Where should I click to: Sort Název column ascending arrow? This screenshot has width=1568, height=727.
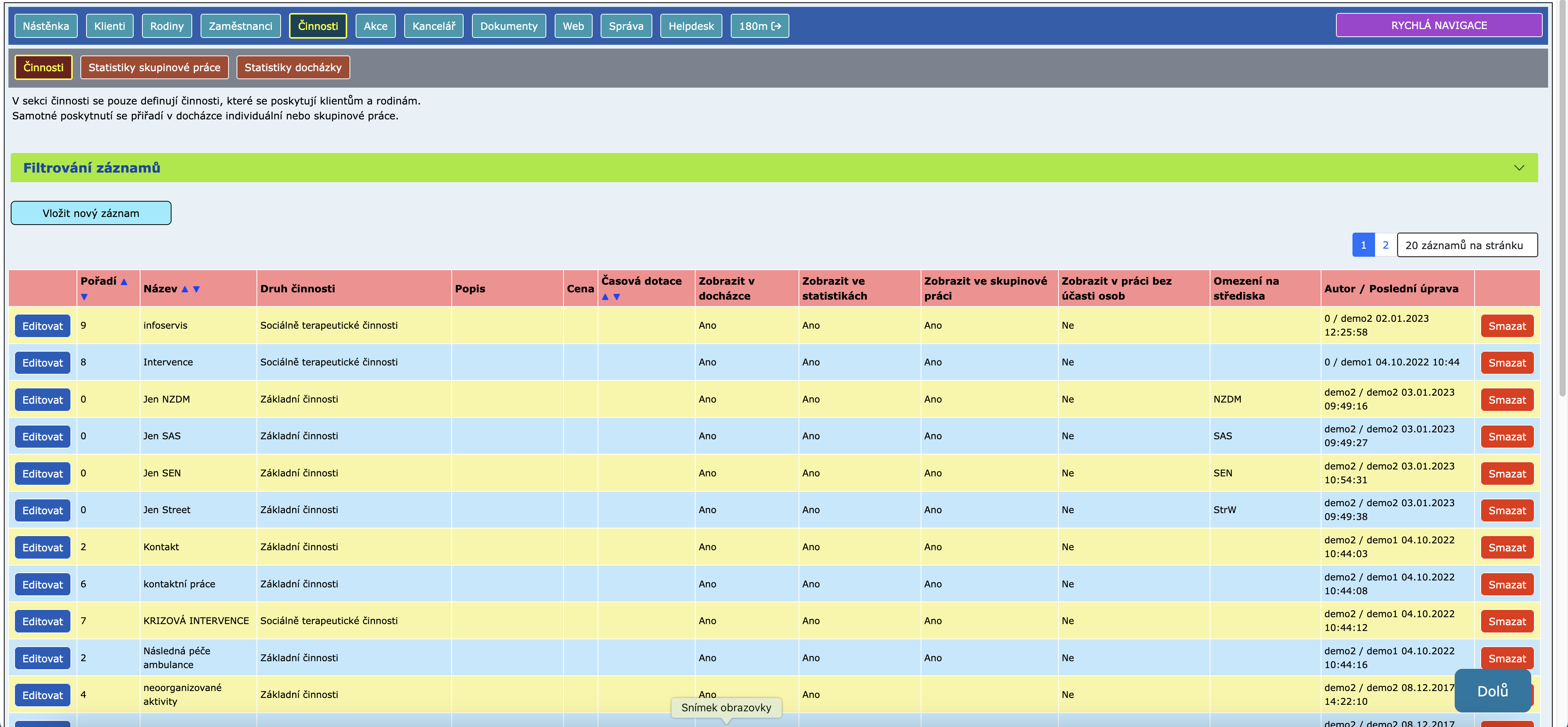[x=185, y=289]
